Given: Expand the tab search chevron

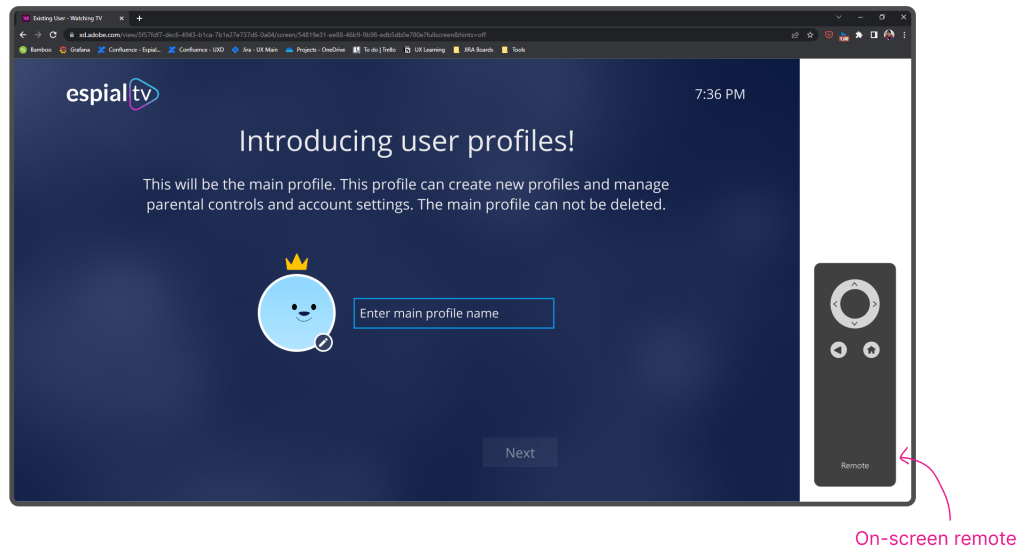Looking at the screenshot, I should click(838, 17).
